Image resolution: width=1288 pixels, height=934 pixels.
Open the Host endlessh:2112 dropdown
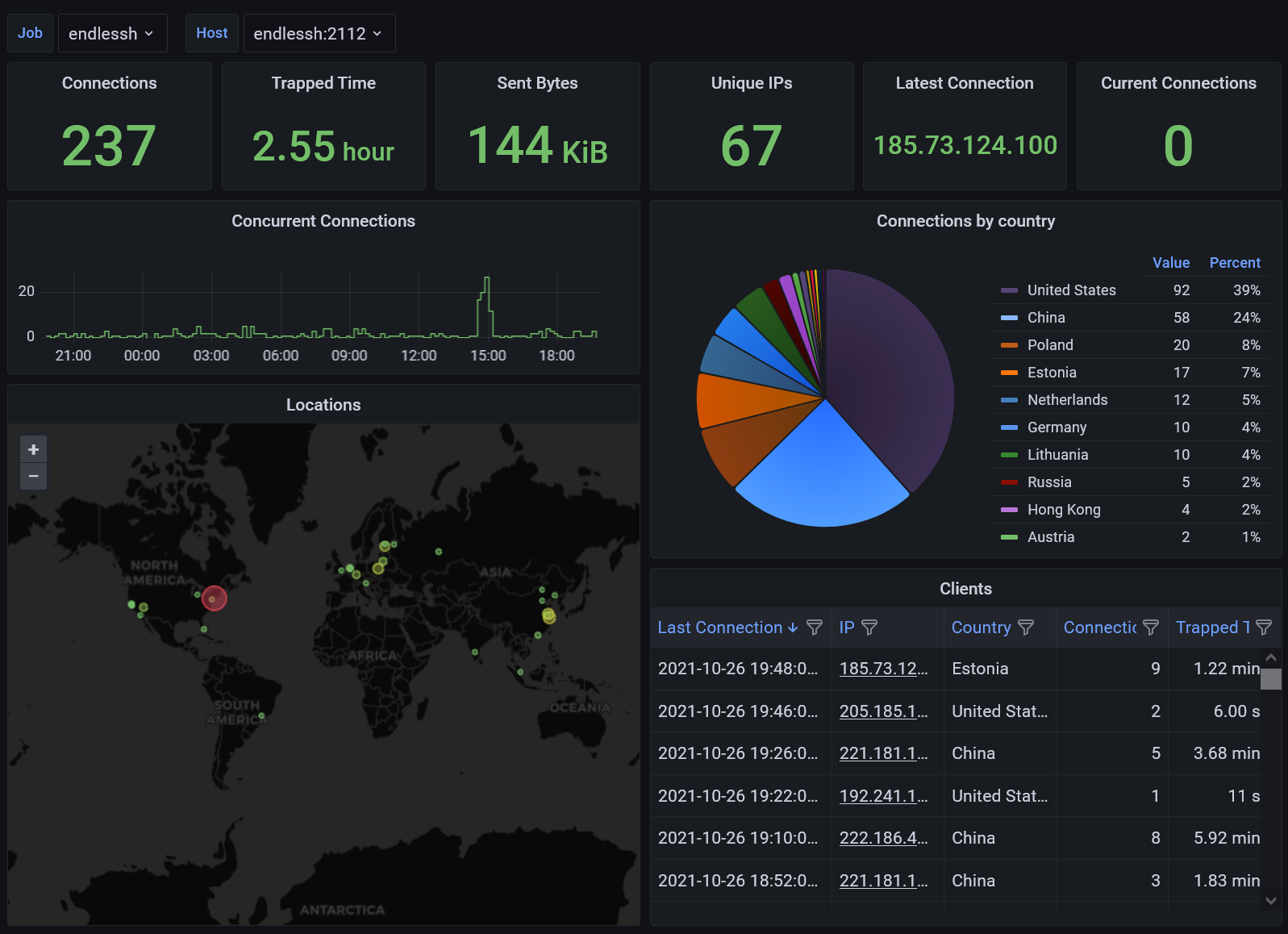coord(319,33)
